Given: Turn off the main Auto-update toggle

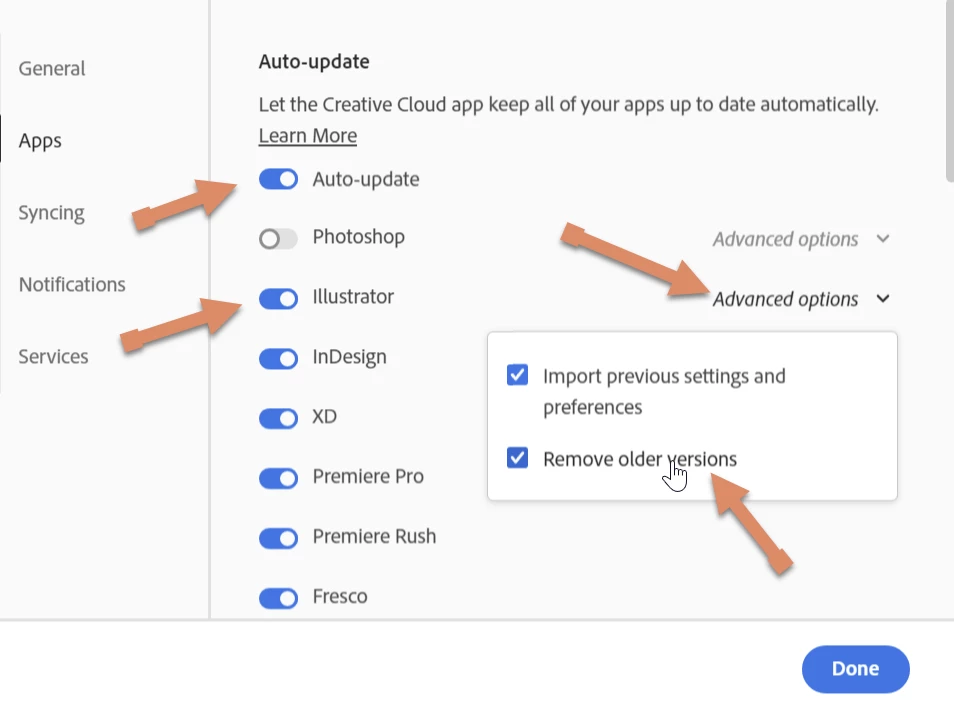Looking at the screenshot, I should click(x=278, y=179).
